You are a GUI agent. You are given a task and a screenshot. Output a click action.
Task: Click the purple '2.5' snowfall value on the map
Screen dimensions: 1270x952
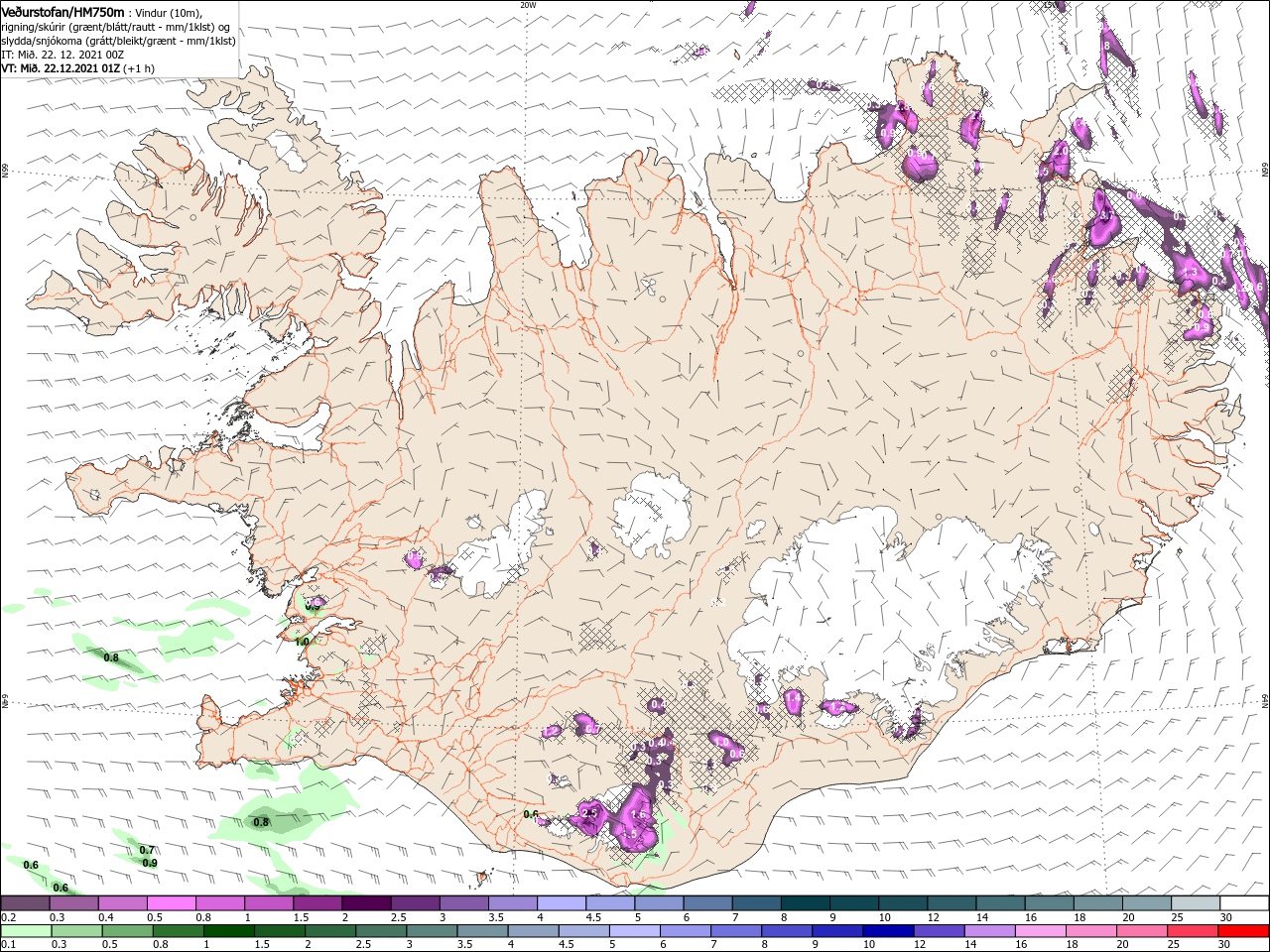(x=589, y=813)
